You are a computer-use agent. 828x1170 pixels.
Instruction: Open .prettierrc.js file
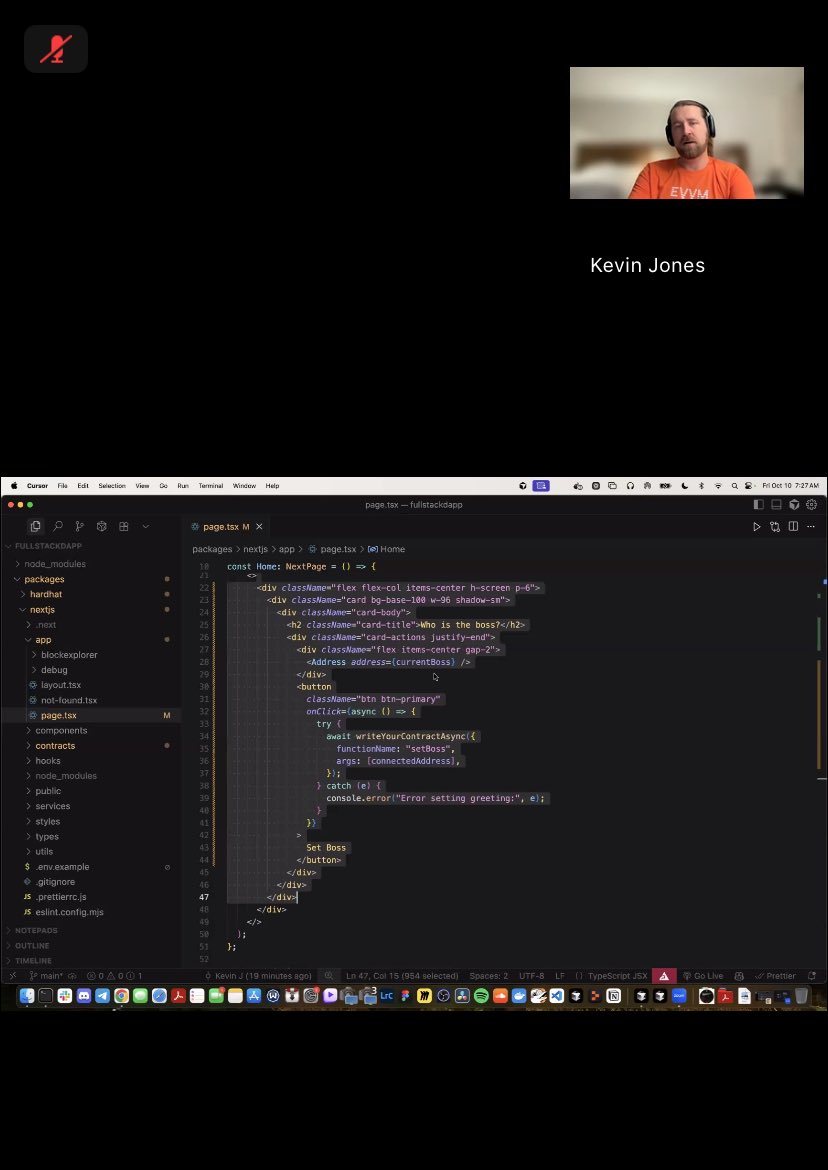pyautogui.click(x=60, y=897)
